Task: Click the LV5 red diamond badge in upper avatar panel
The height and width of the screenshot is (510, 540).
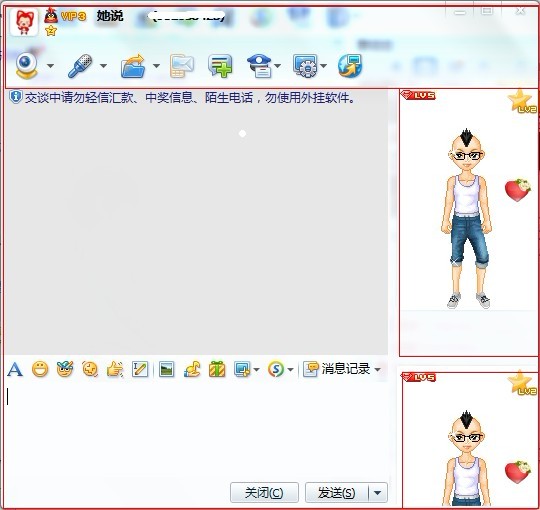Action: tap(418, 95)
